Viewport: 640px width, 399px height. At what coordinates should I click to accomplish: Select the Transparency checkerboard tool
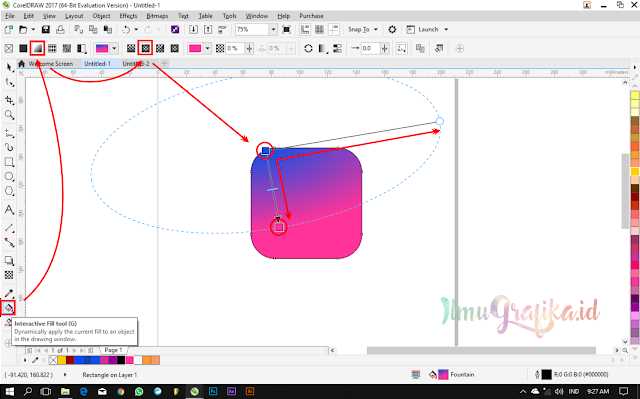coord(9,275)
